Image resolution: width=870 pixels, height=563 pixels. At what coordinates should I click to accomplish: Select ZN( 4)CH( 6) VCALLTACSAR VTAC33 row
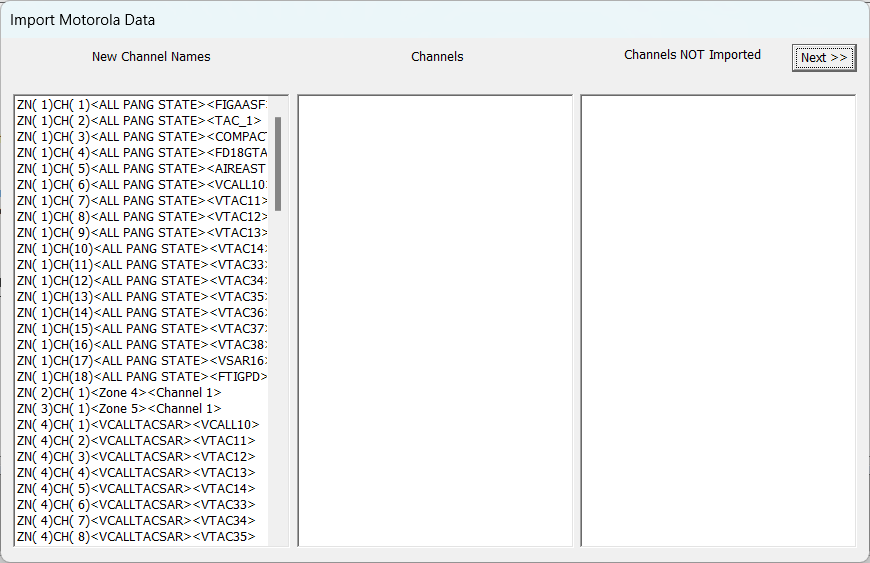click(142, 505)
